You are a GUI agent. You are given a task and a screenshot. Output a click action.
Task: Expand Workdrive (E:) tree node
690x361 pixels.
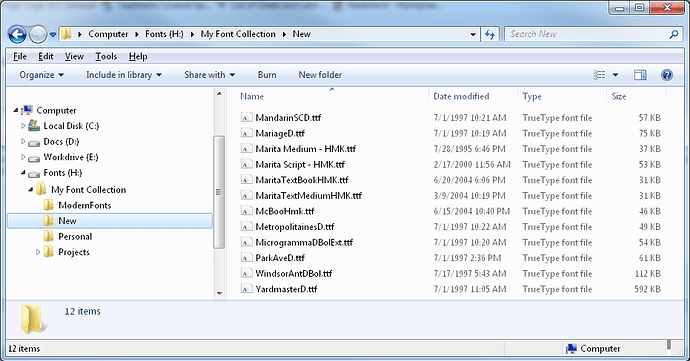[x=23, y=157]
